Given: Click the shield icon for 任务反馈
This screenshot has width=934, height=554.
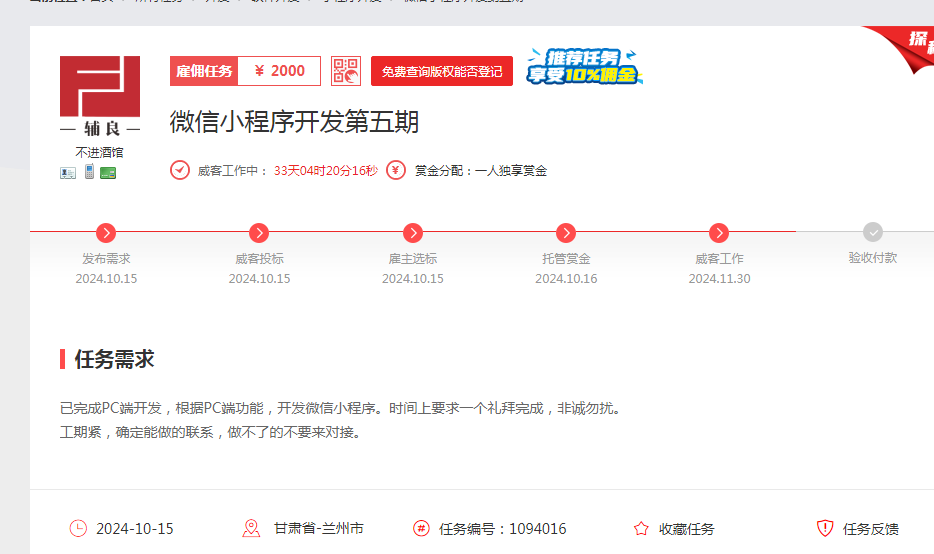Looking at the screenshot, I should 825,528.
